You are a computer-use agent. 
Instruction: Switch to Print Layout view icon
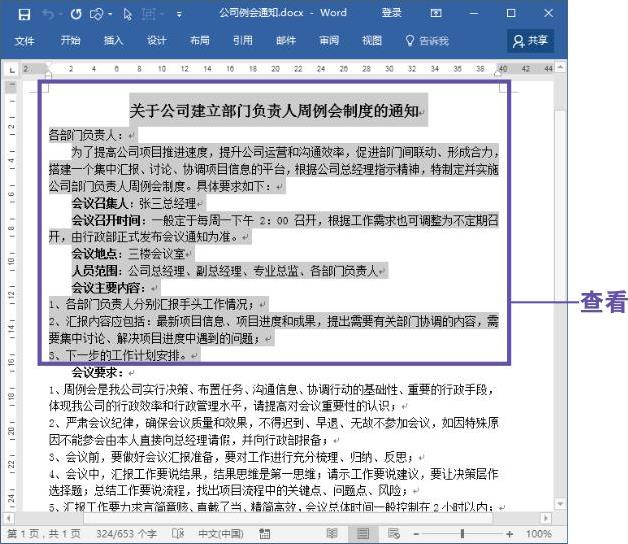pyautogui.click(x=363, y=534)
